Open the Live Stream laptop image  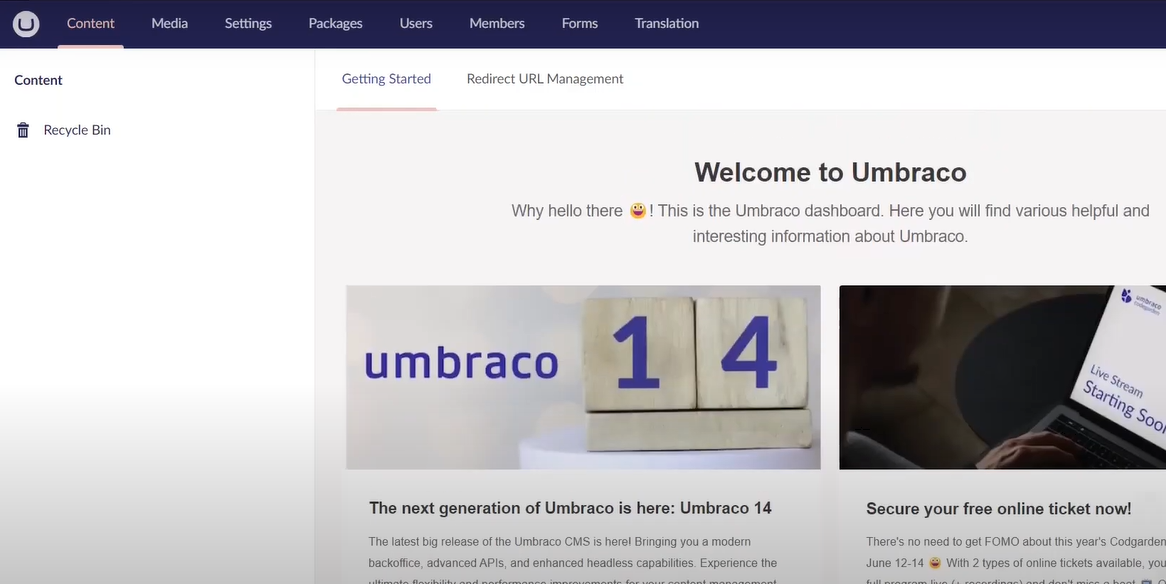[x=1002, y=377]
